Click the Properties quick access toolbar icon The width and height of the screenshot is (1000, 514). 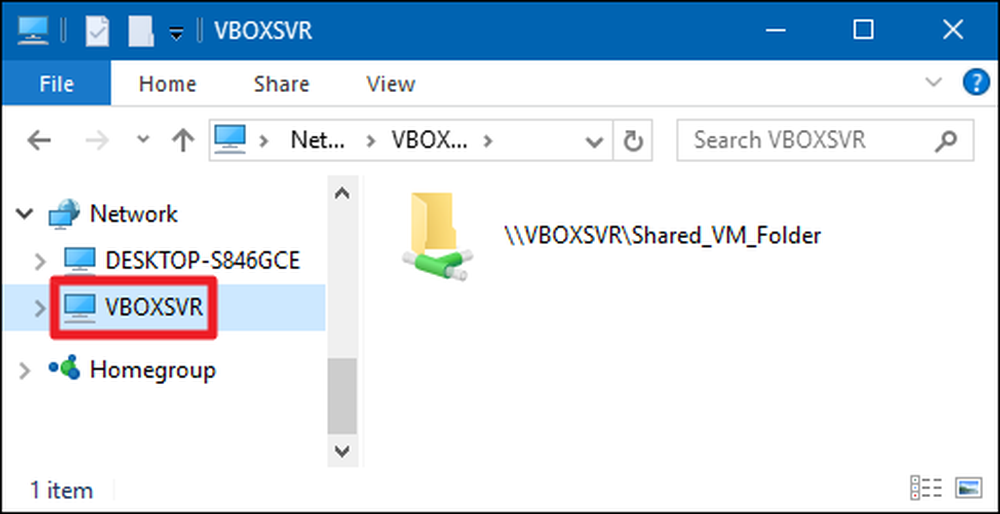pos(98,31)
